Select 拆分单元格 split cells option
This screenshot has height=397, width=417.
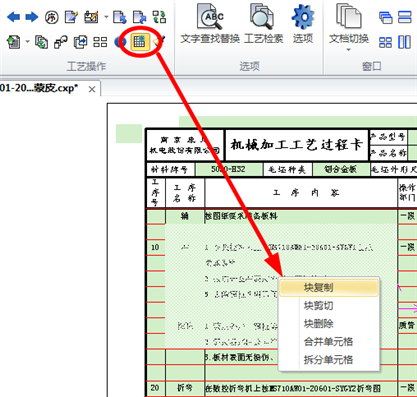[x=329, y=360]
